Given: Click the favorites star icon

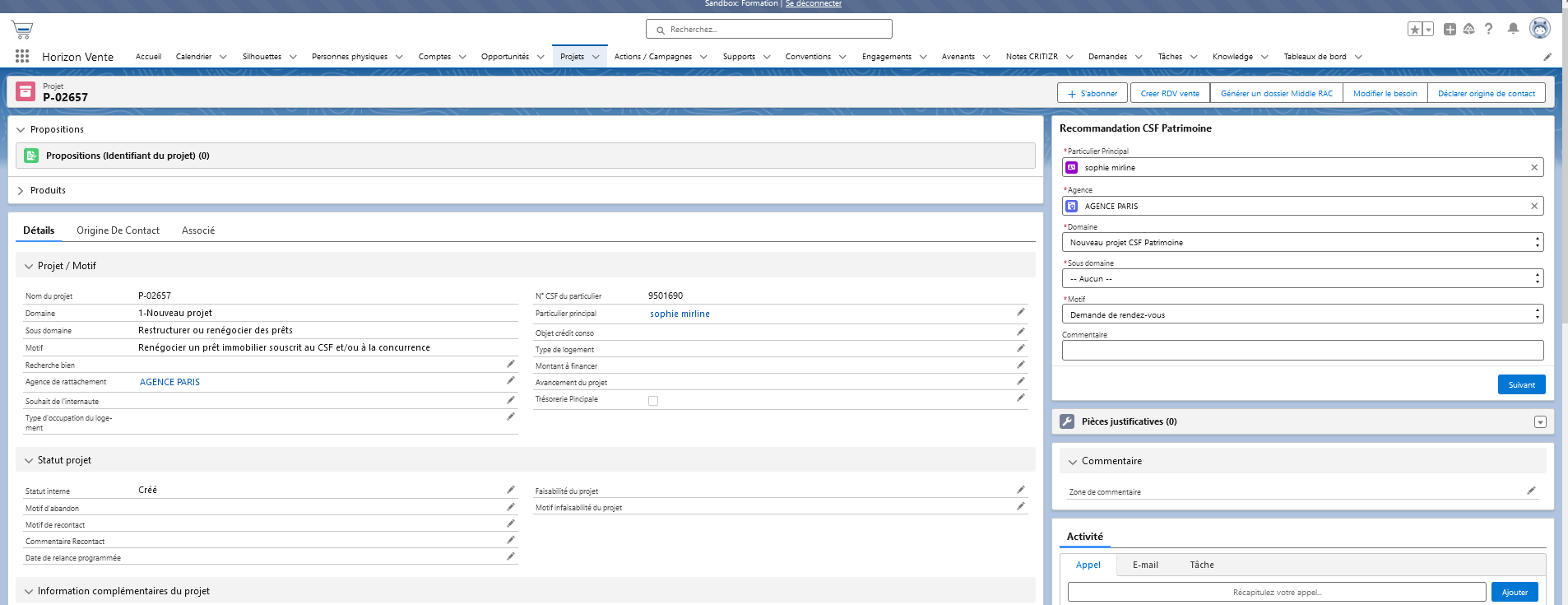Looking at the screenshot, I should tap(1414, 30).
